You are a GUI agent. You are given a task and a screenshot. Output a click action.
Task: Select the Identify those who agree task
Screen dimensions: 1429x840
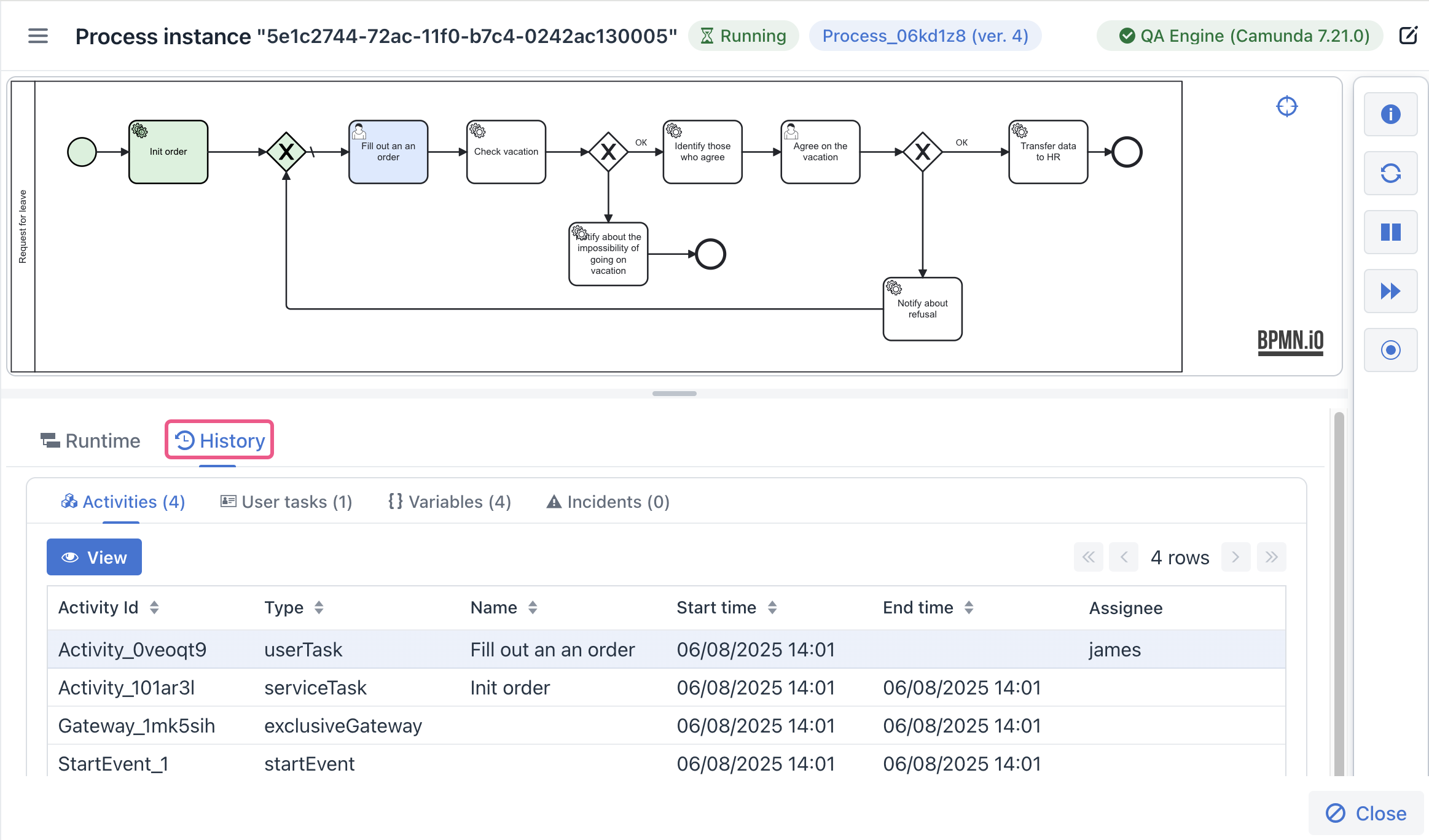click(703, 152)
